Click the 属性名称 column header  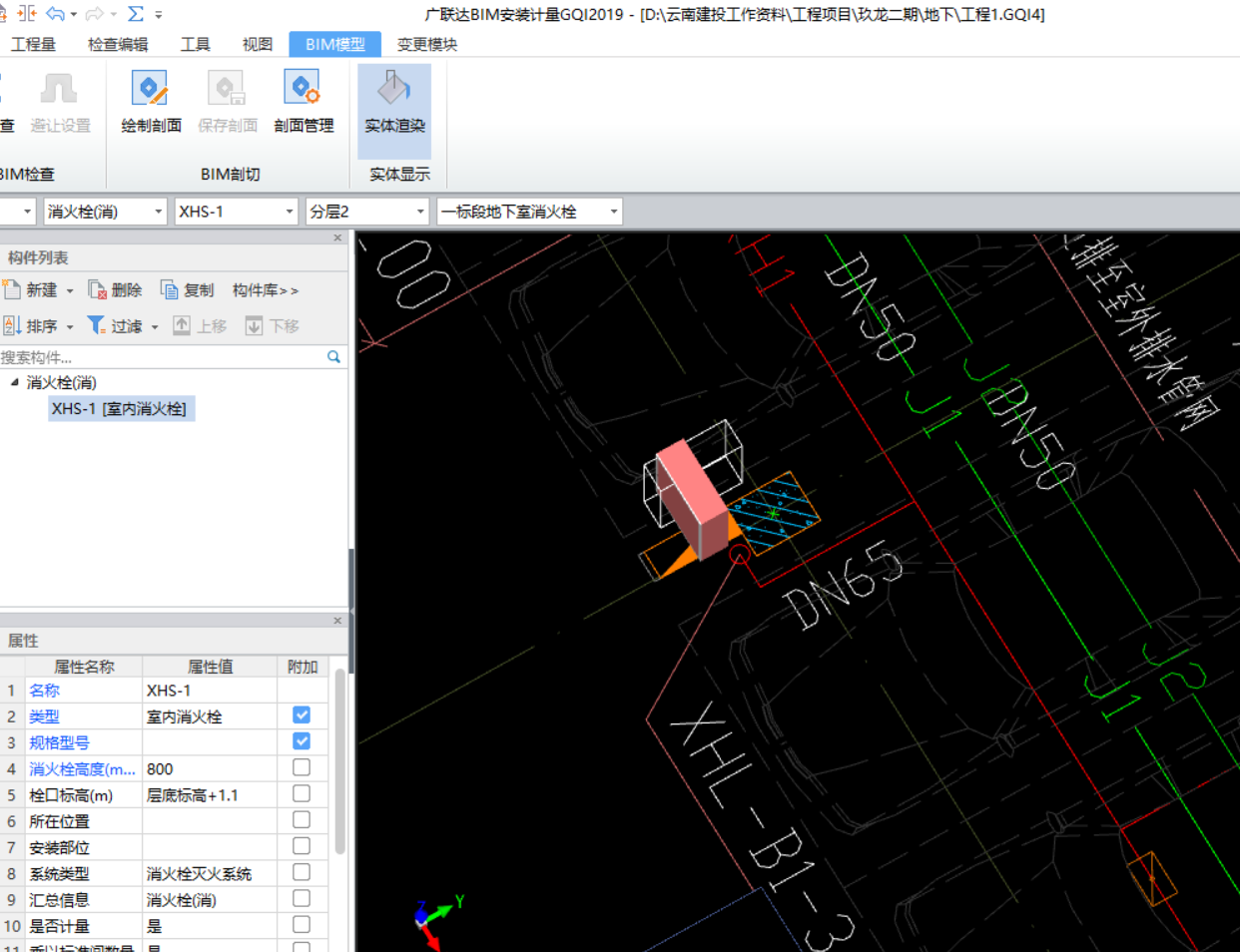click(x=84, y=666)
